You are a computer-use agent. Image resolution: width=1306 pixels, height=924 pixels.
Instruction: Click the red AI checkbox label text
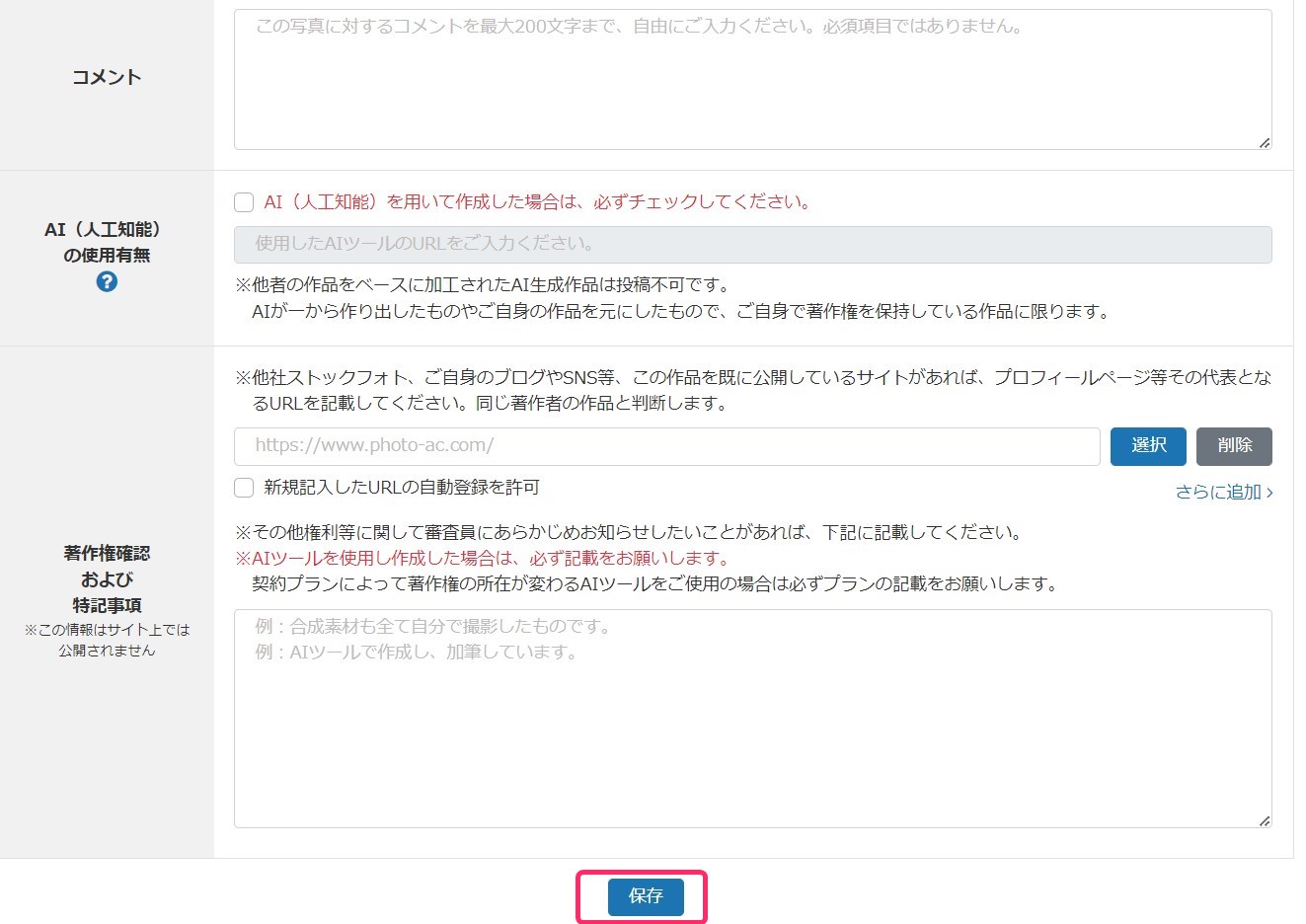[539, 202]
